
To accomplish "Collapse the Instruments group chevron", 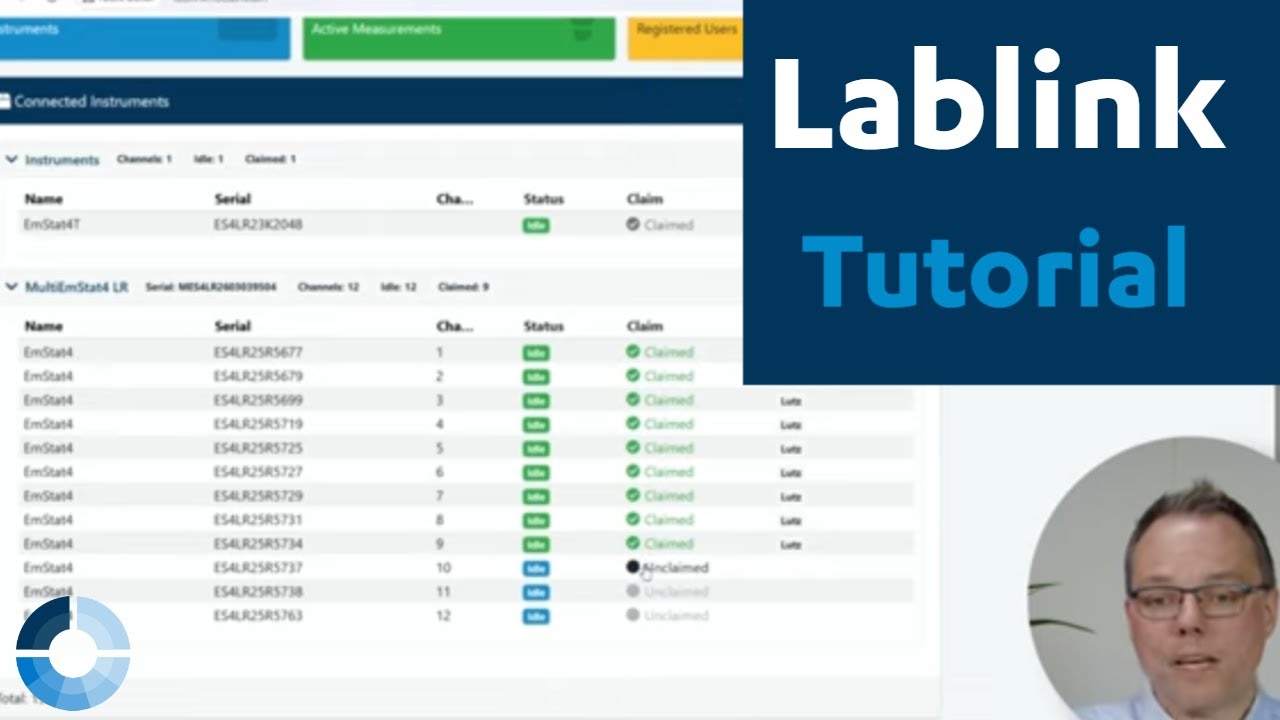I will click(x=11, y=159).
